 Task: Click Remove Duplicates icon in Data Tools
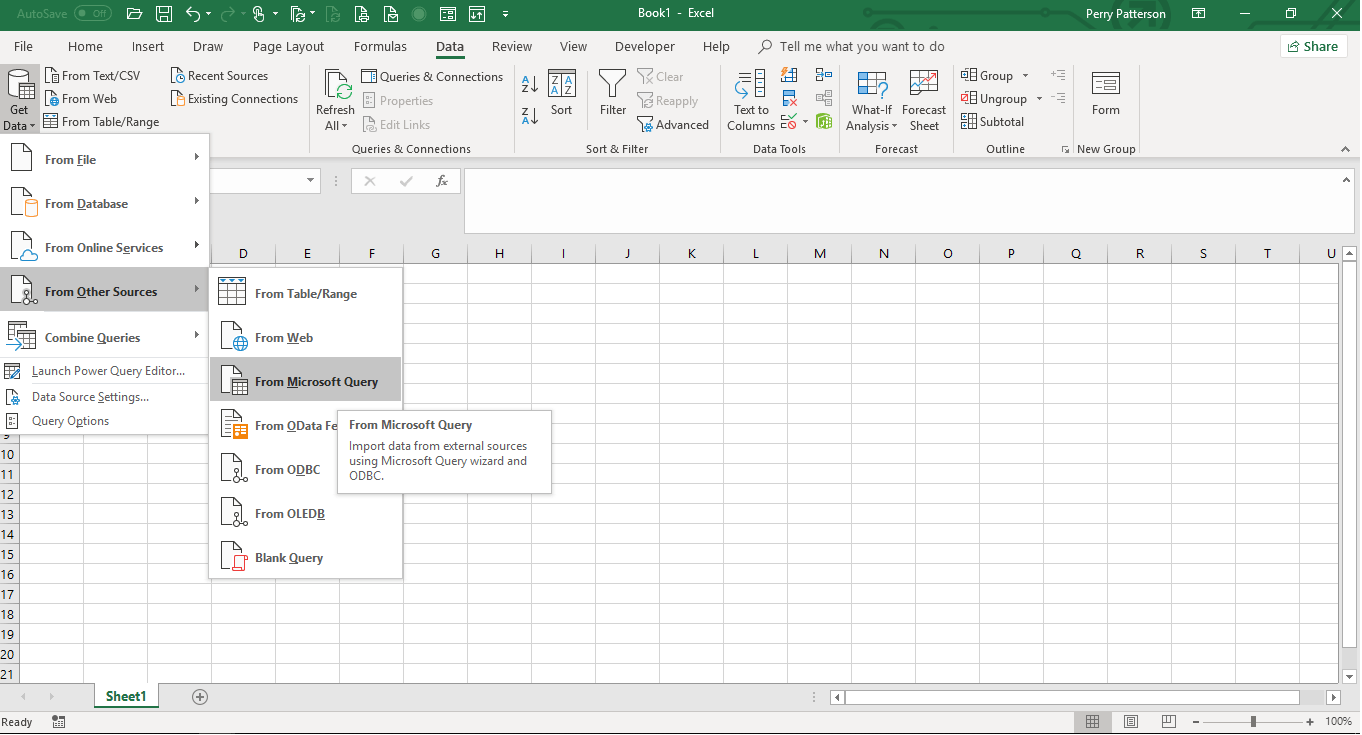coord(789,99)
